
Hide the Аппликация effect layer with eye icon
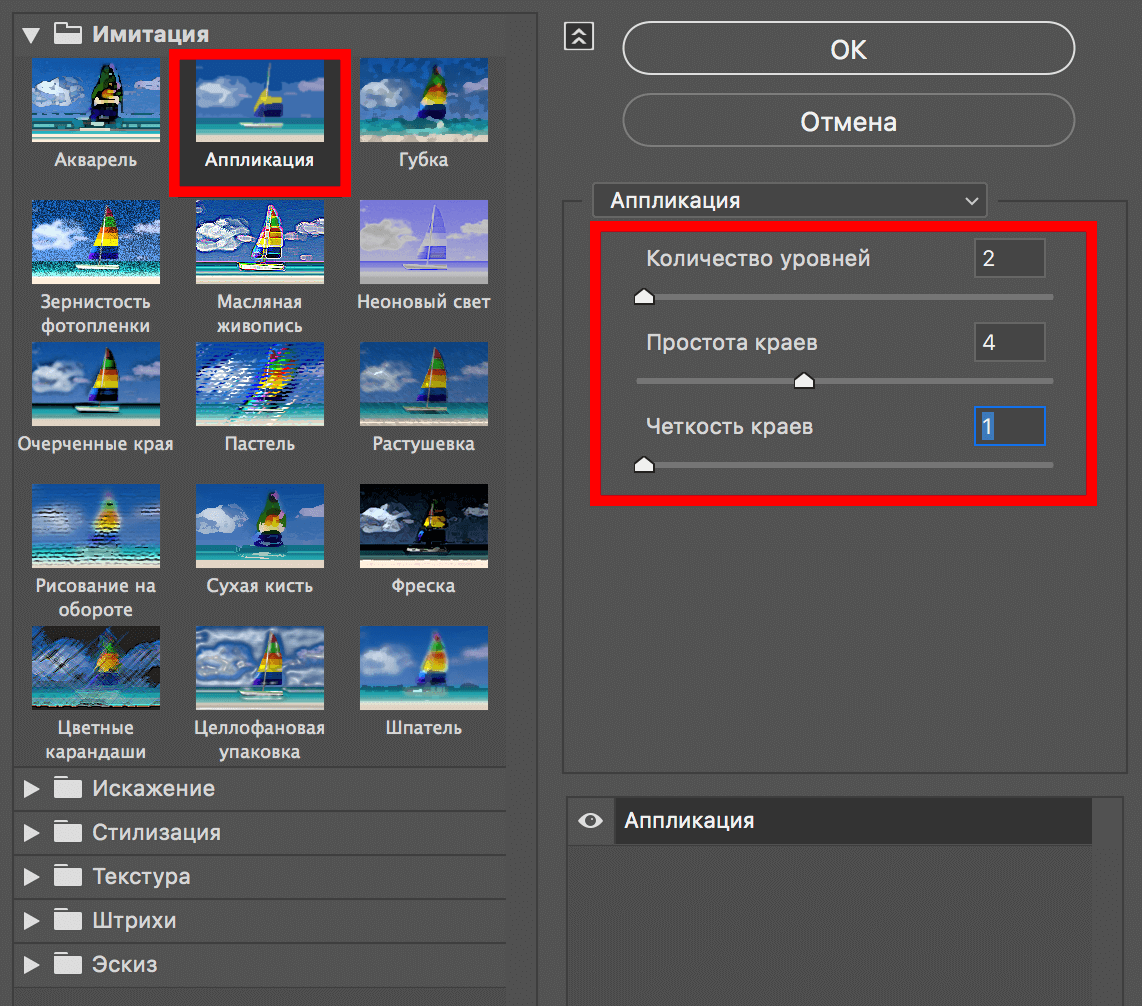tap(591, 821)
